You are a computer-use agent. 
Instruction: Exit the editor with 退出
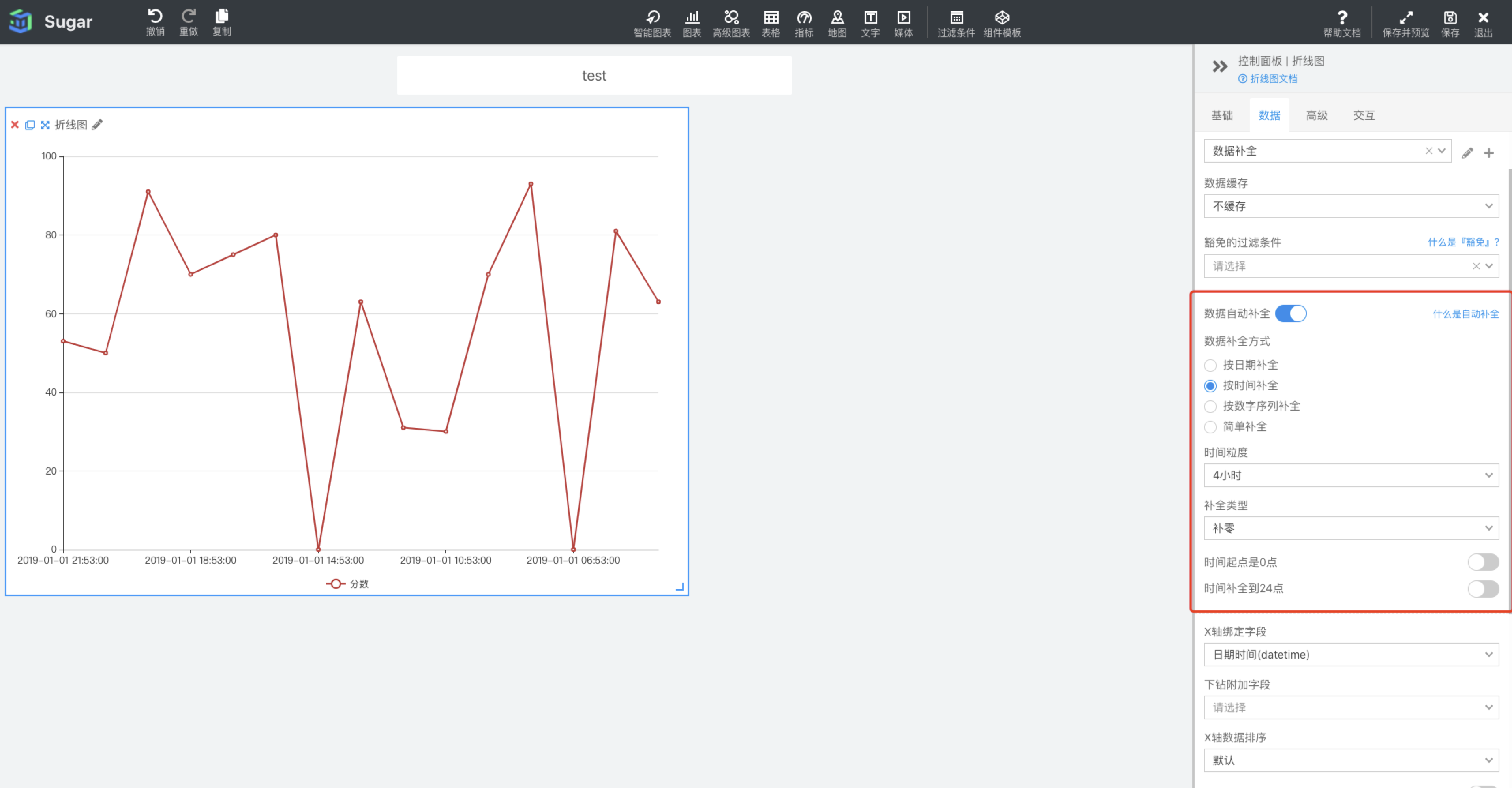click(1483, 23)
